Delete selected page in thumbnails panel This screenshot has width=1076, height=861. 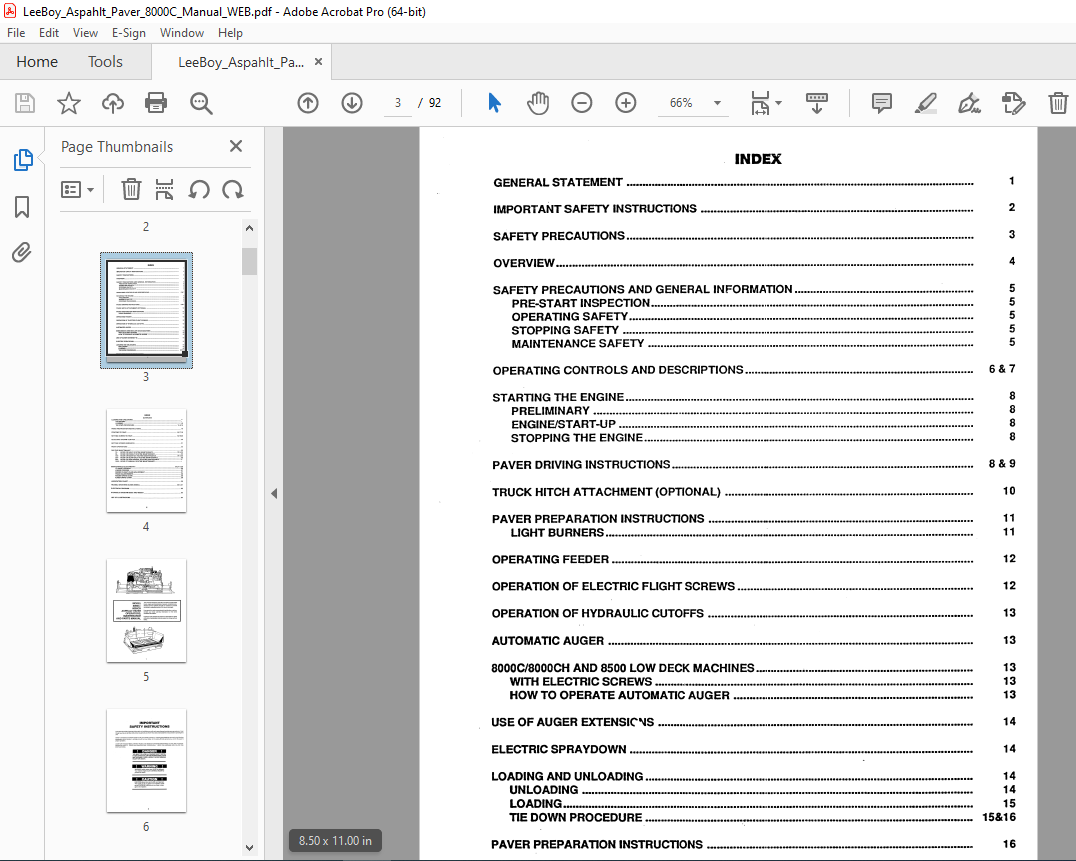coord(131,189)
